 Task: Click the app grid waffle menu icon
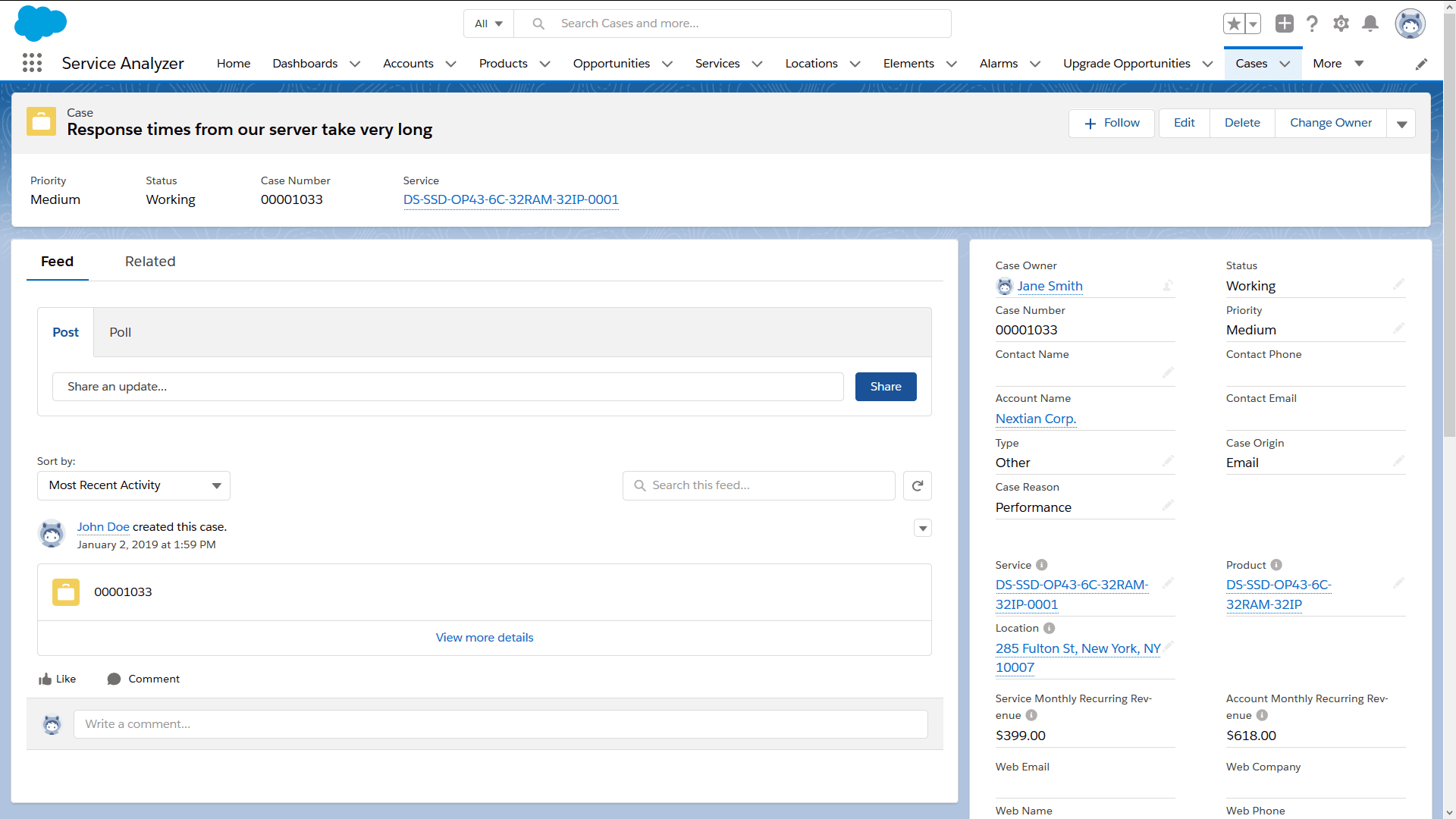coord(32,62)
